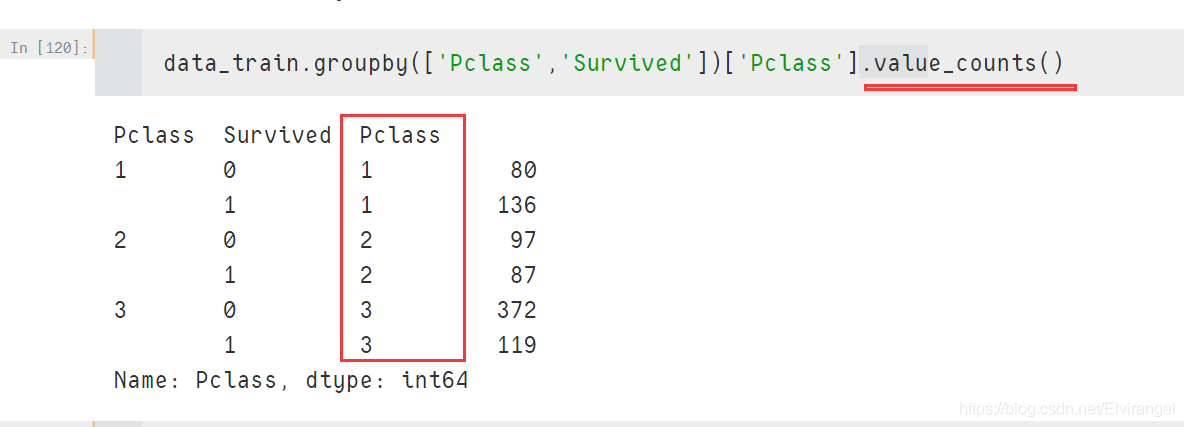Click the leftmost Pclass output header
1184x427 pixels.
pos(154,135)
